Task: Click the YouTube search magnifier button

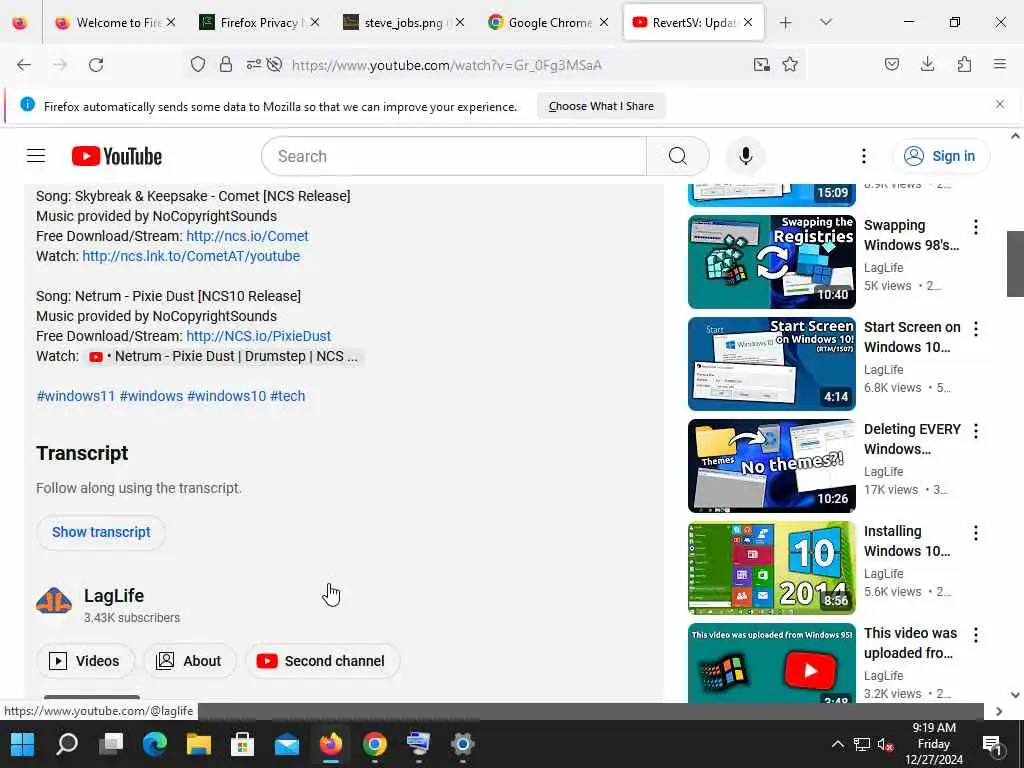Action: coord(678,156)
